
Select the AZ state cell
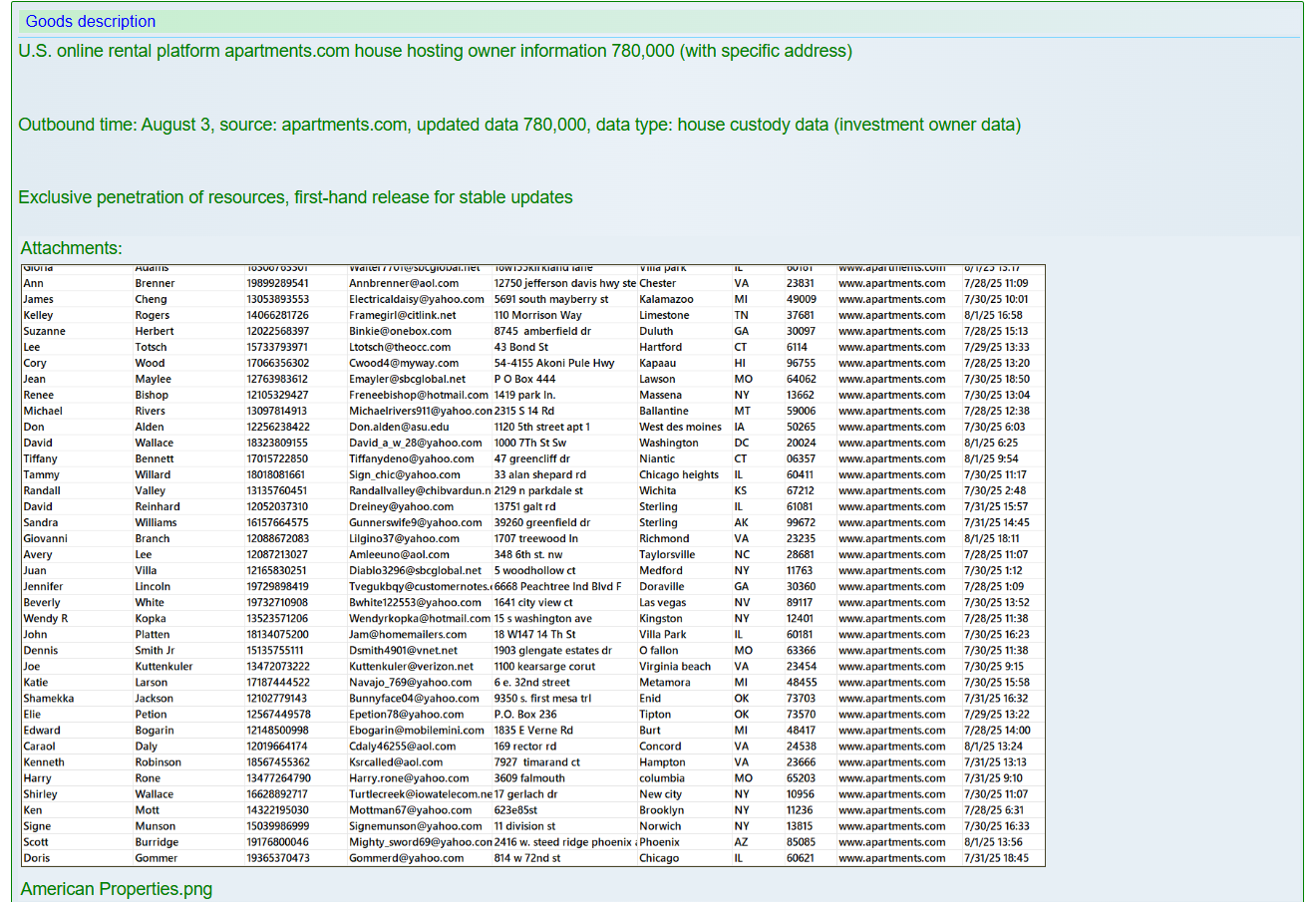tap(741, 842)
